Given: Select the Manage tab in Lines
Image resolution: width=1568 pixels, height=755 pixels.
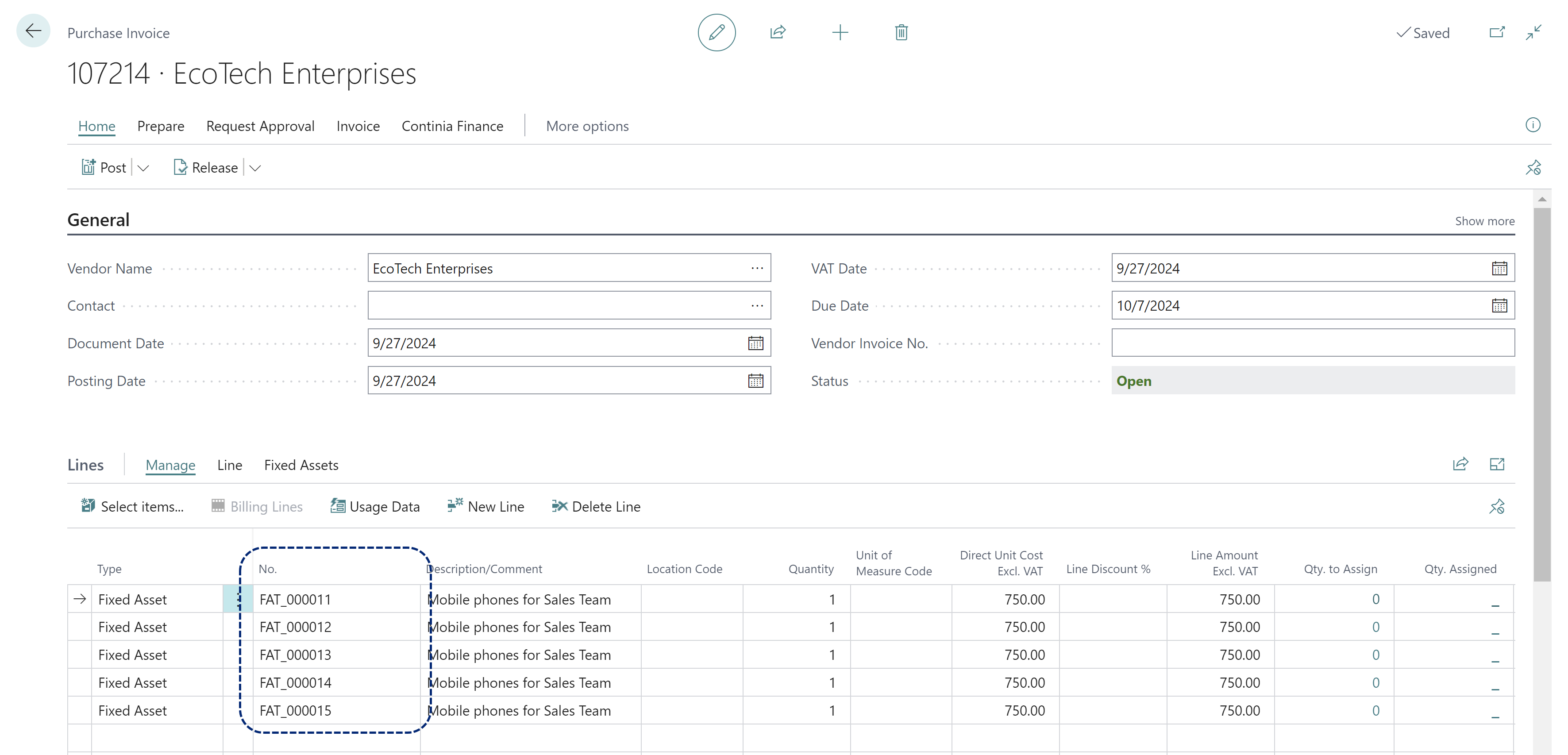Looking at the screenshot, I should click(x=170, y=465).
